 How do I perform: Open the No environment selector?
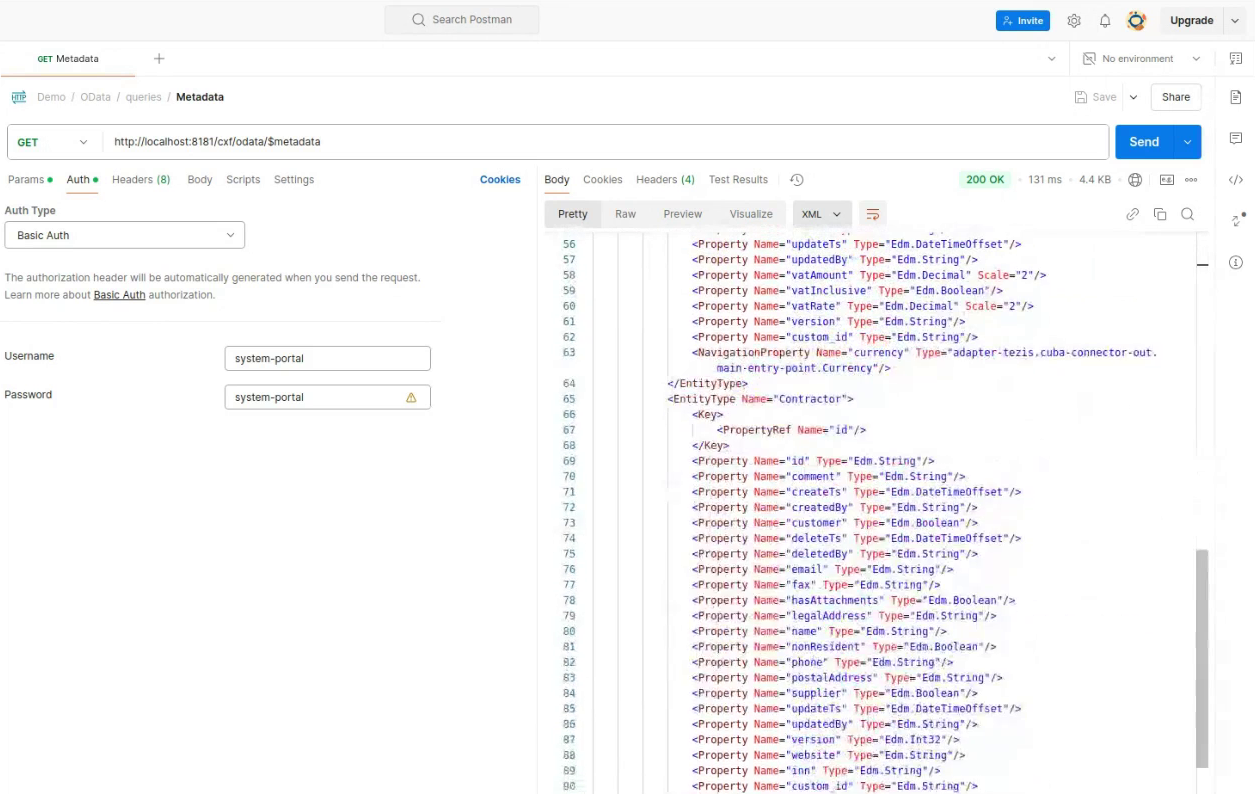click(1138, 58)
